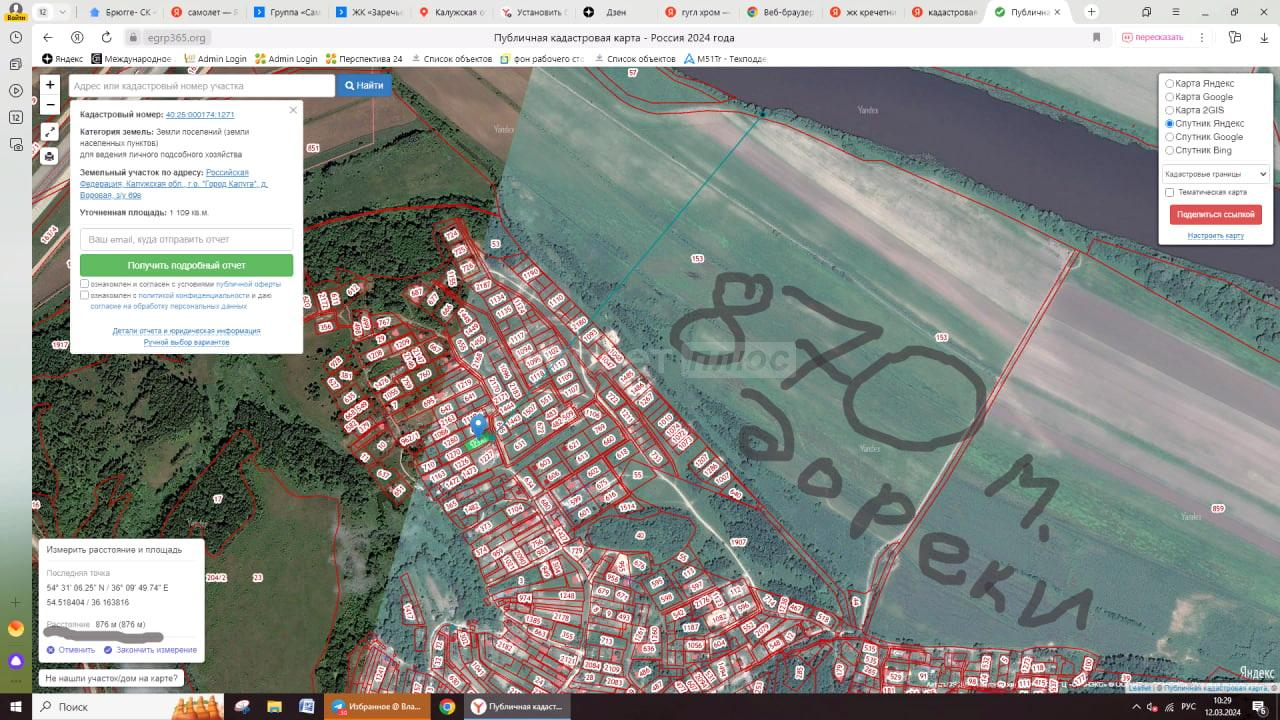This screenshot has height=720, width=1280.
Task: Check the публичной оферты agreement box
Action: [85, 284]
